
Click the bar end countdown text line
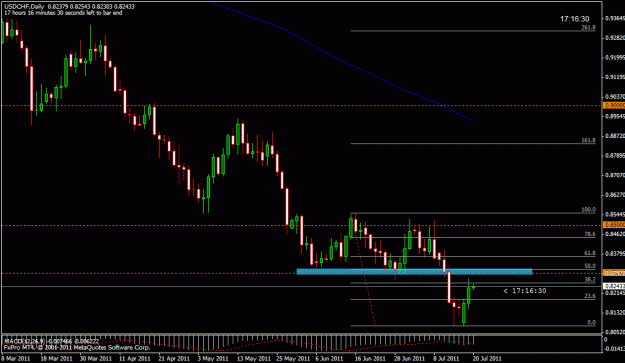(x=63, y=13)
